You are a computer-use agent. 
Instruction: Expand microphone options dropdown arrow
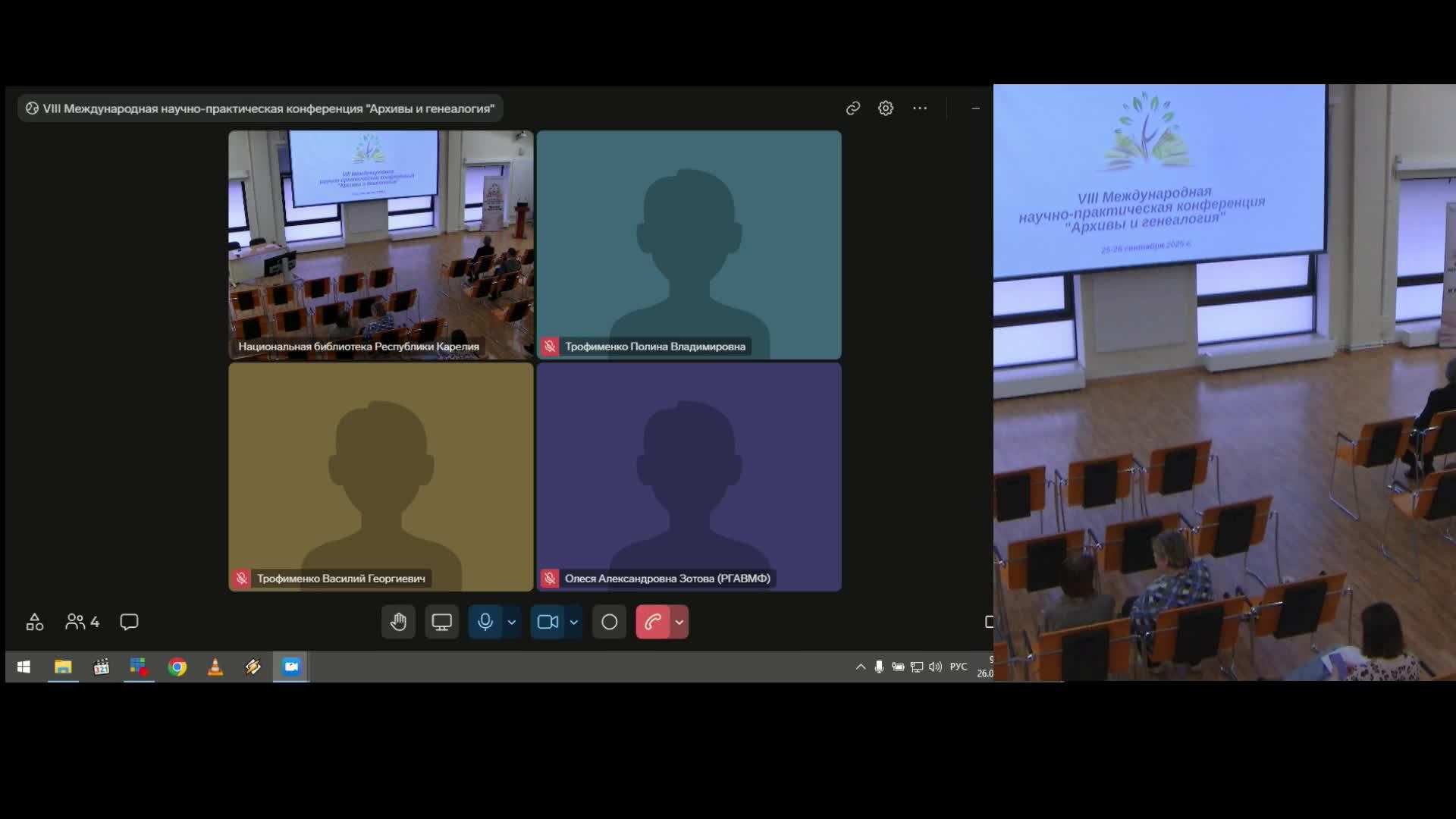coord(512,623)
